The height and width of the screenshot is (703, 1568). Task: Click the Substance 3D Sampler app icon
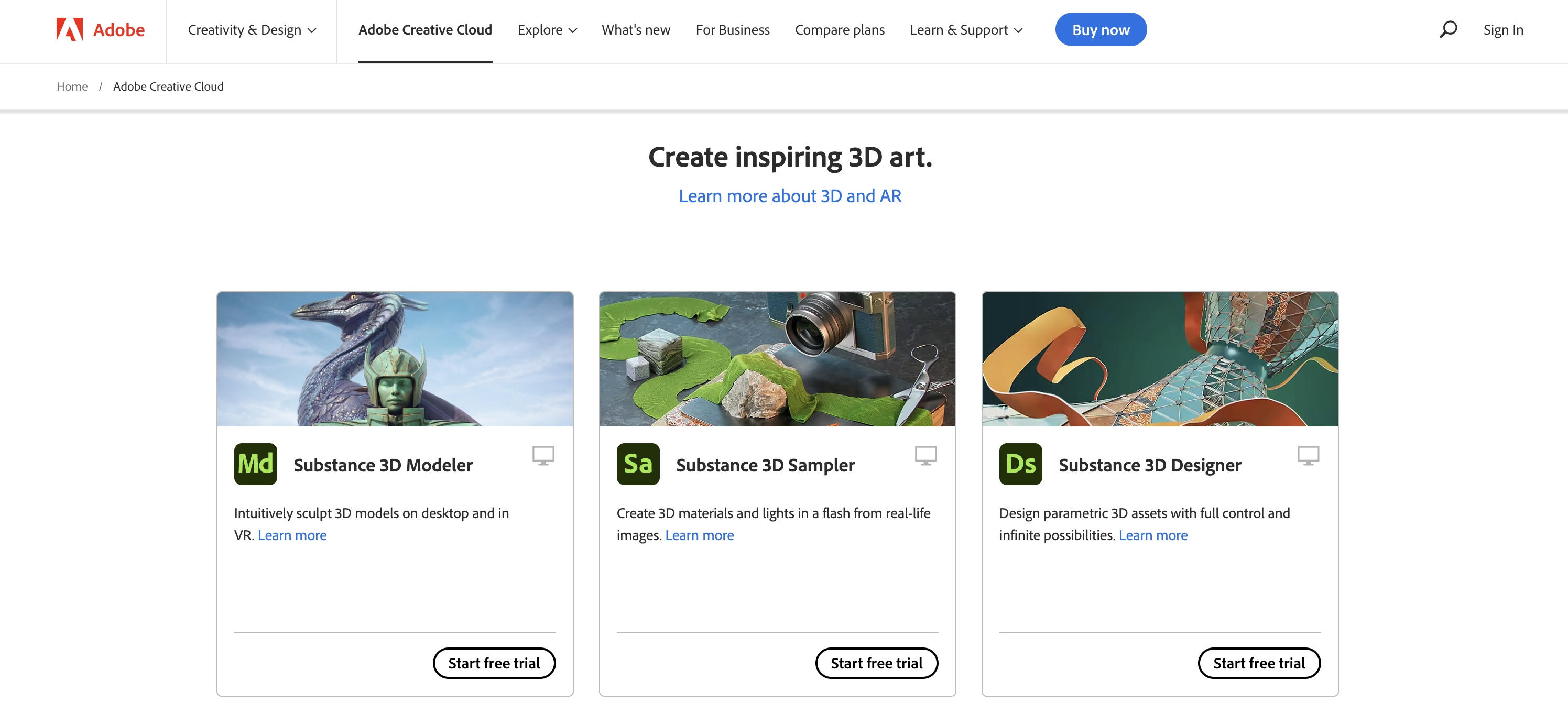[637, 463]
